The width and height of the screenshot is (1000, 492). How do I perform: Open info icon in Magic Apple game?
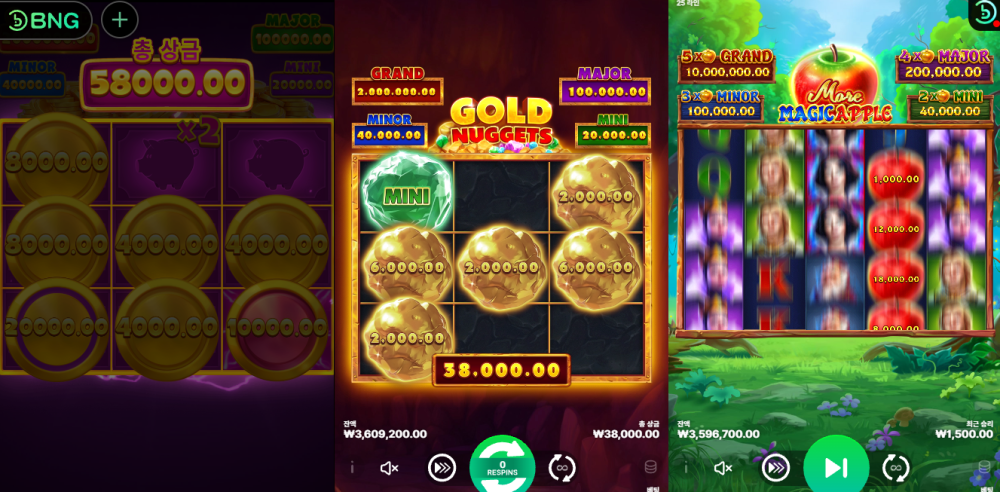click(686, 468)
